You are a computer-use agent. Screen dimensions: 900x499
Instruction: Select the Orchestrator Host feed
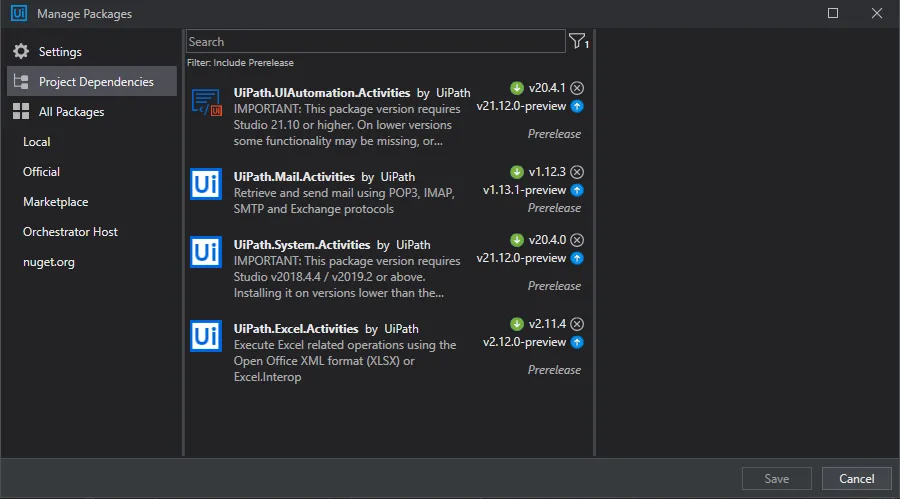tap(70, 232)
